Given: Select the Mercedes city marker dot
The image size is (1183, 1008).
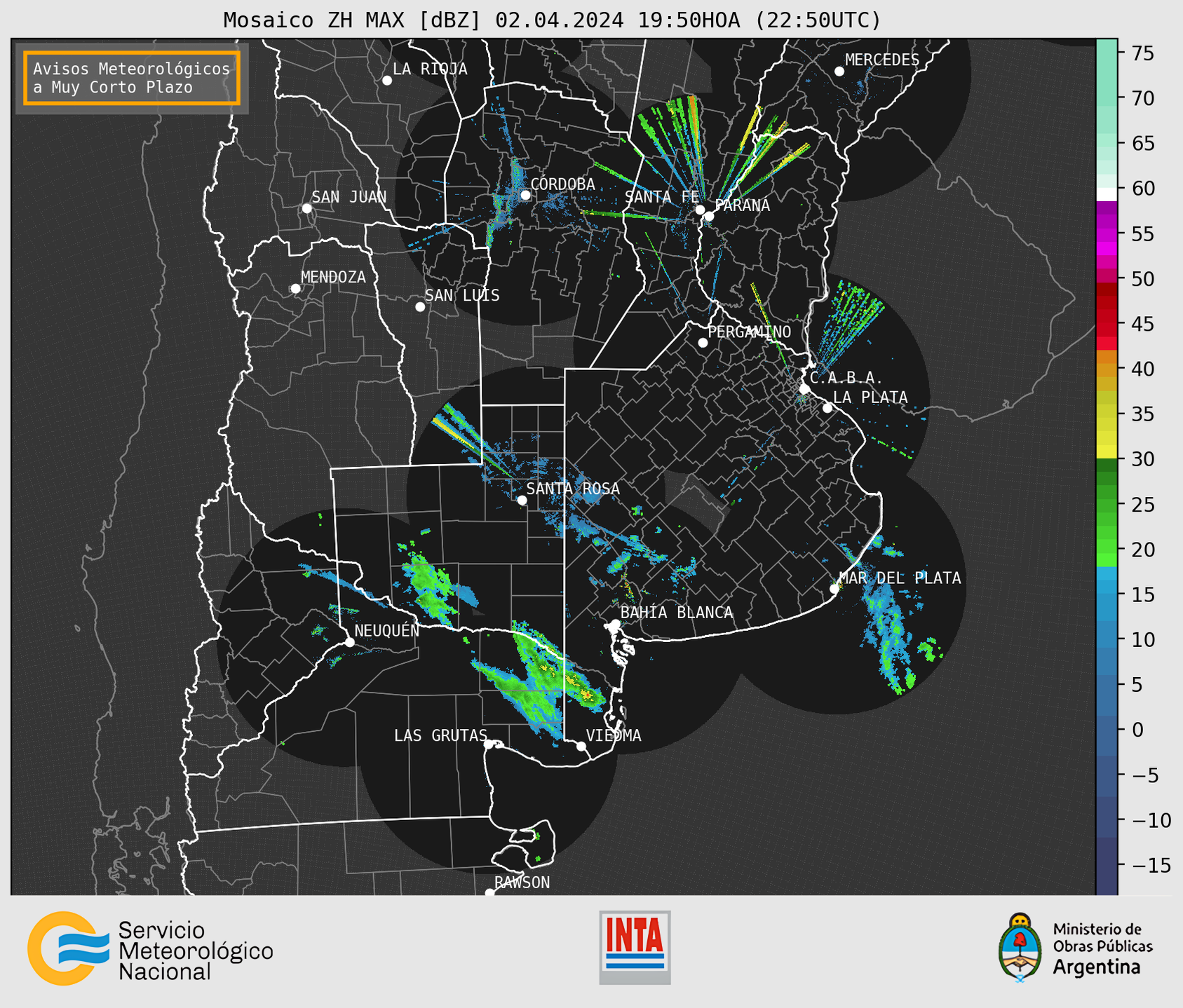Looking at the screenshot, I should pos(839,71).
